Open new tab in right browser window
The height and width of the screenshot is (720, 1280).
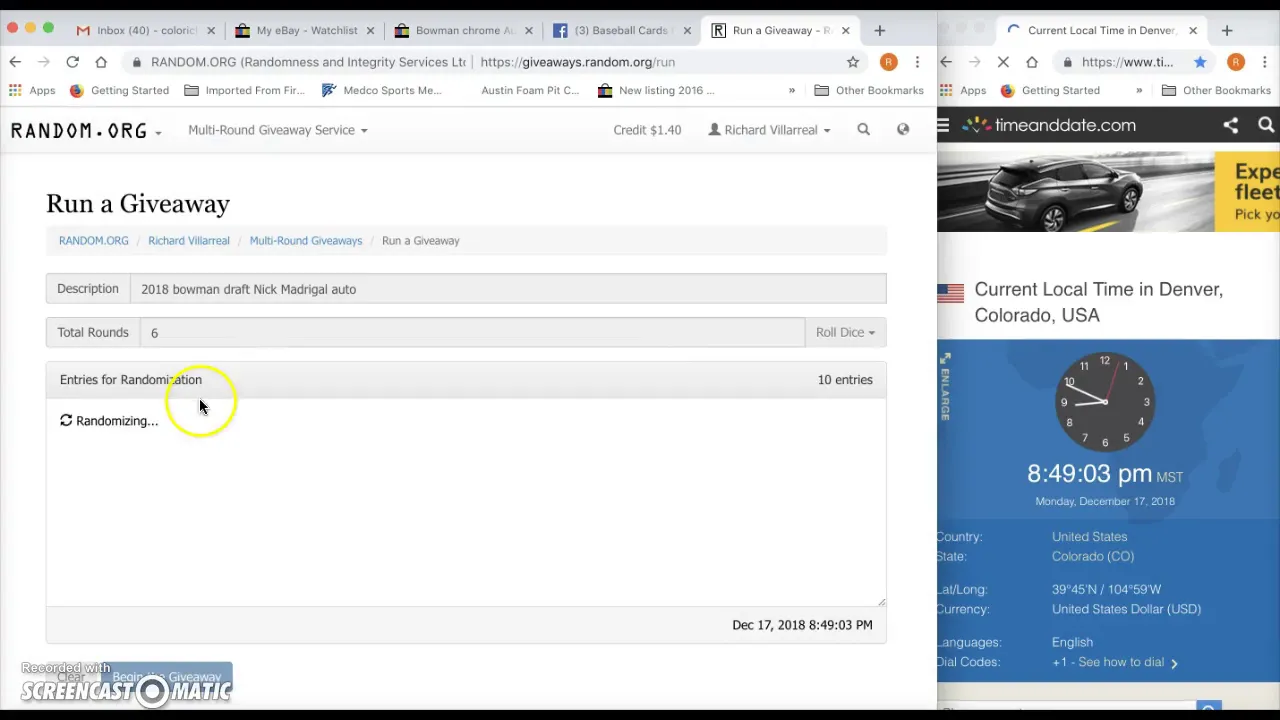[x=1227, y=30]
